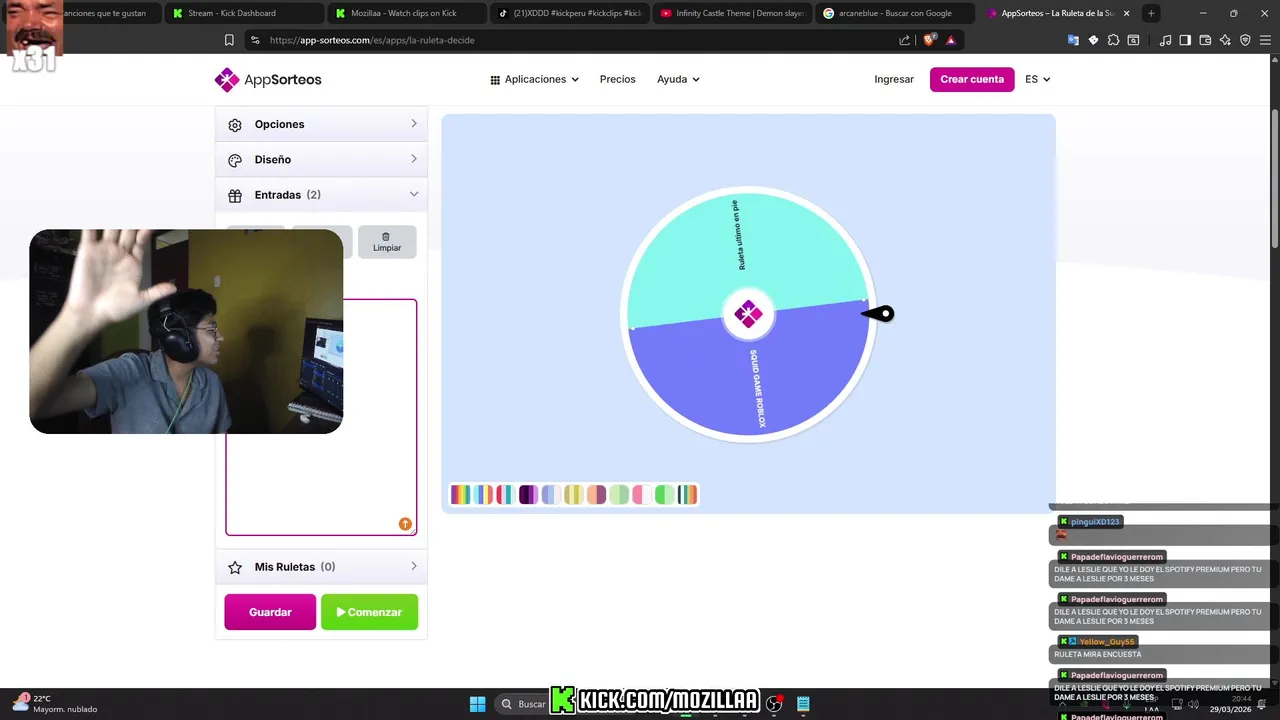The height and width of the screenshot is (720, 1280).
Task: Click the AppSorteos logo
Action: point(268,79)
